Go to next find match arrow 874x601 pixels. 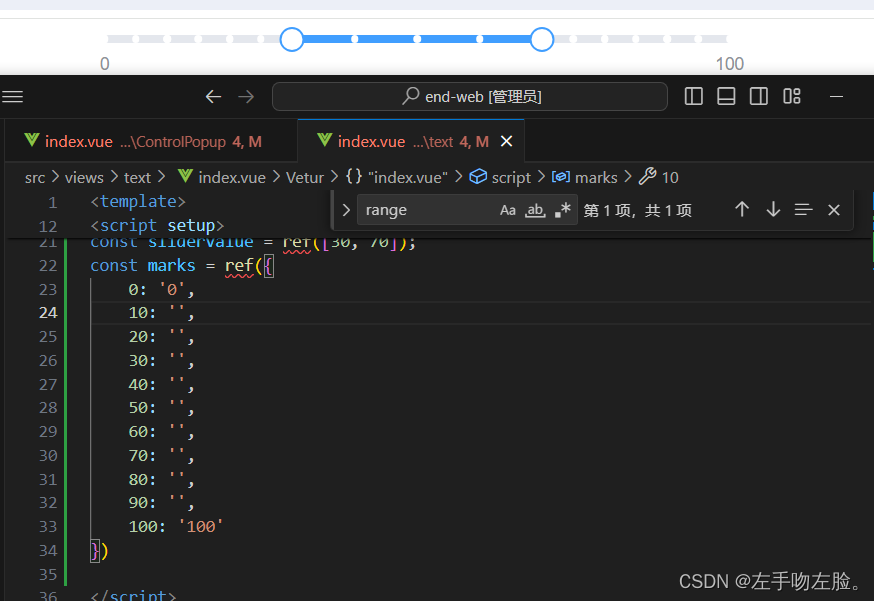pos(773,210)
